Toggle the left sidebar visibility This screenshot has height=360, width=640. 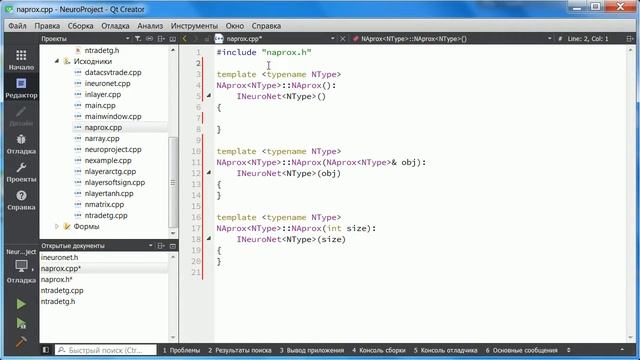click(x=46, y=350)
